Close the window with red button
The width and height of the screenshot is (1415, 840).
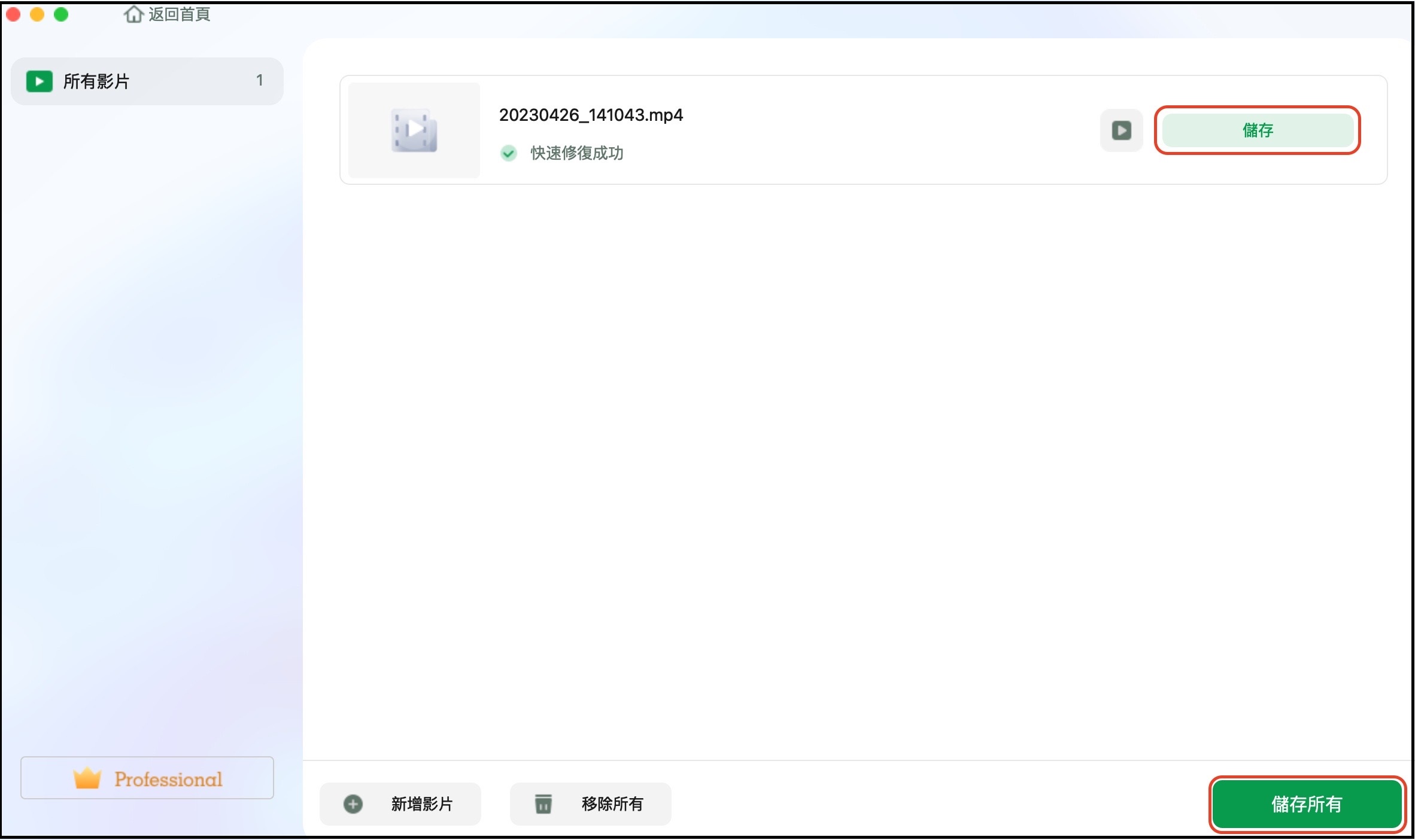coord(13,14)
